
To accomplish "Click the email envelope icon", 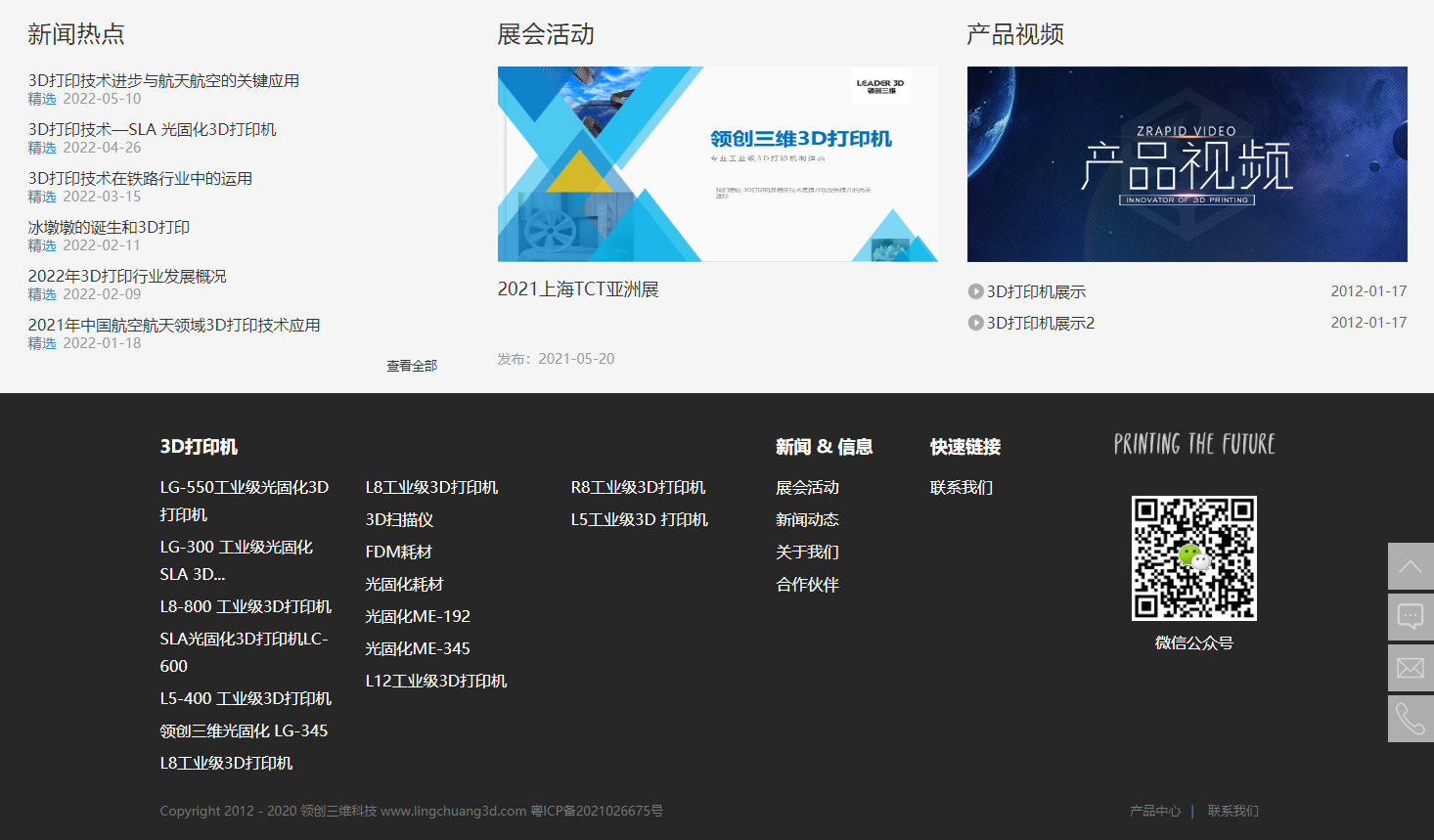I will point(1410,667).
